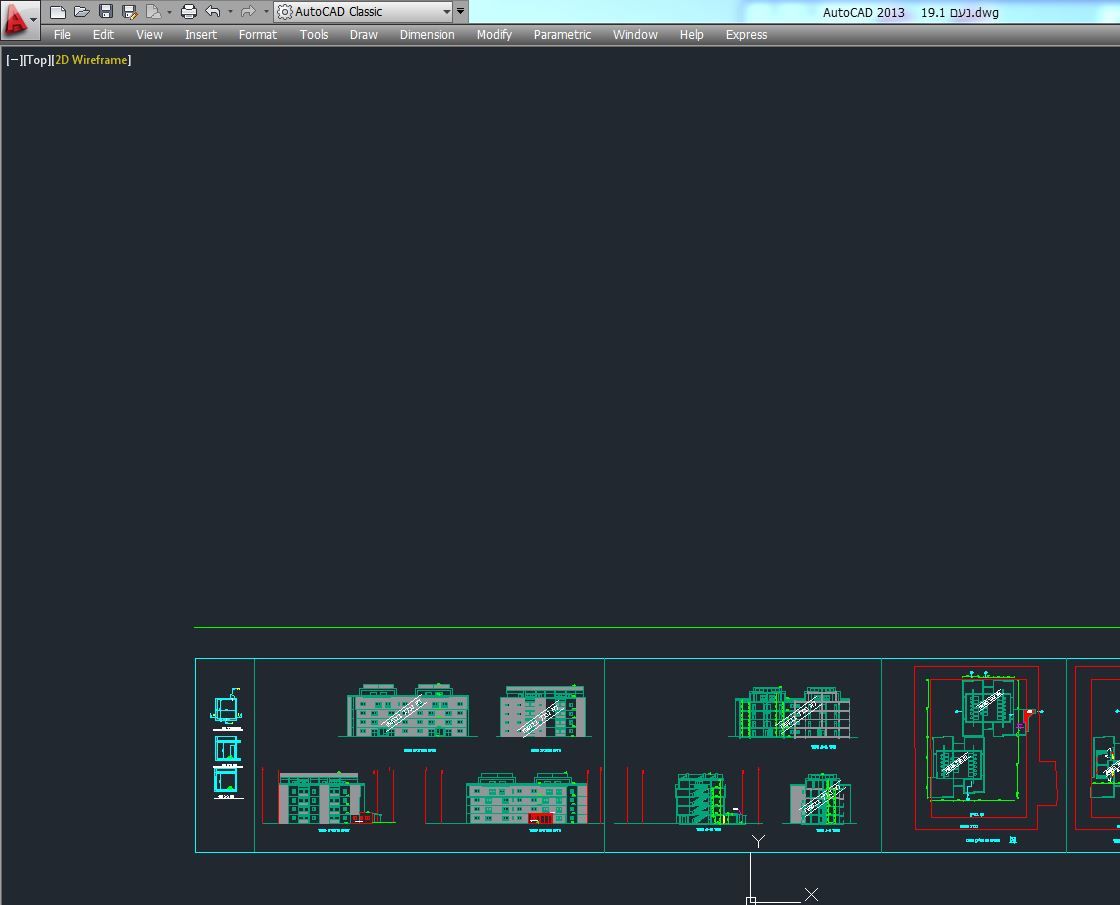Click the [Top] view control label

[37, 60]
